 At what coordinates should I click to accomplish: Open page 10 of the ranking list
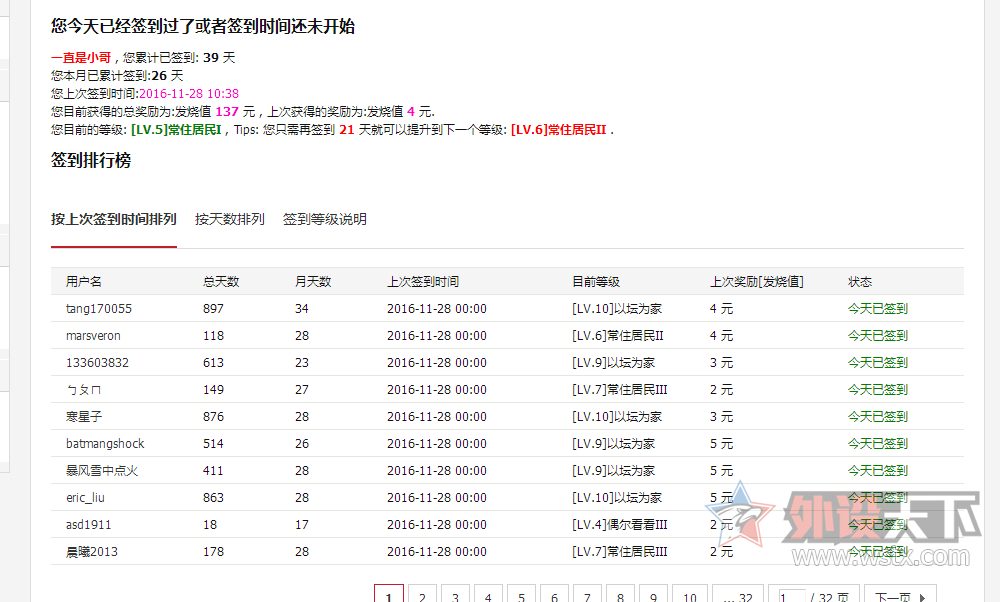[689, 597]
